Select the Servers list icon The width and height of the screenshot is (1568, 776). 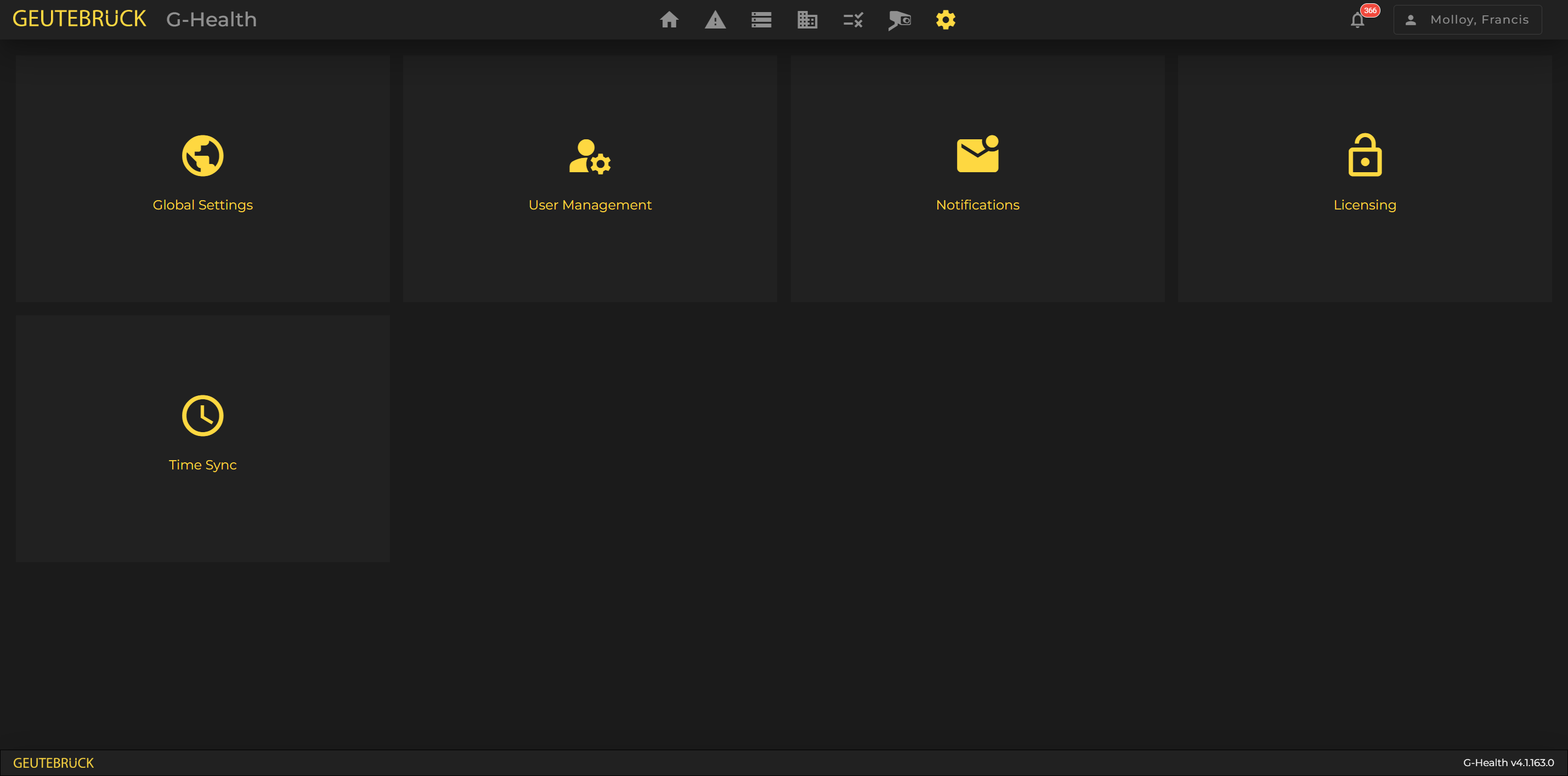[x=761, y=20]
